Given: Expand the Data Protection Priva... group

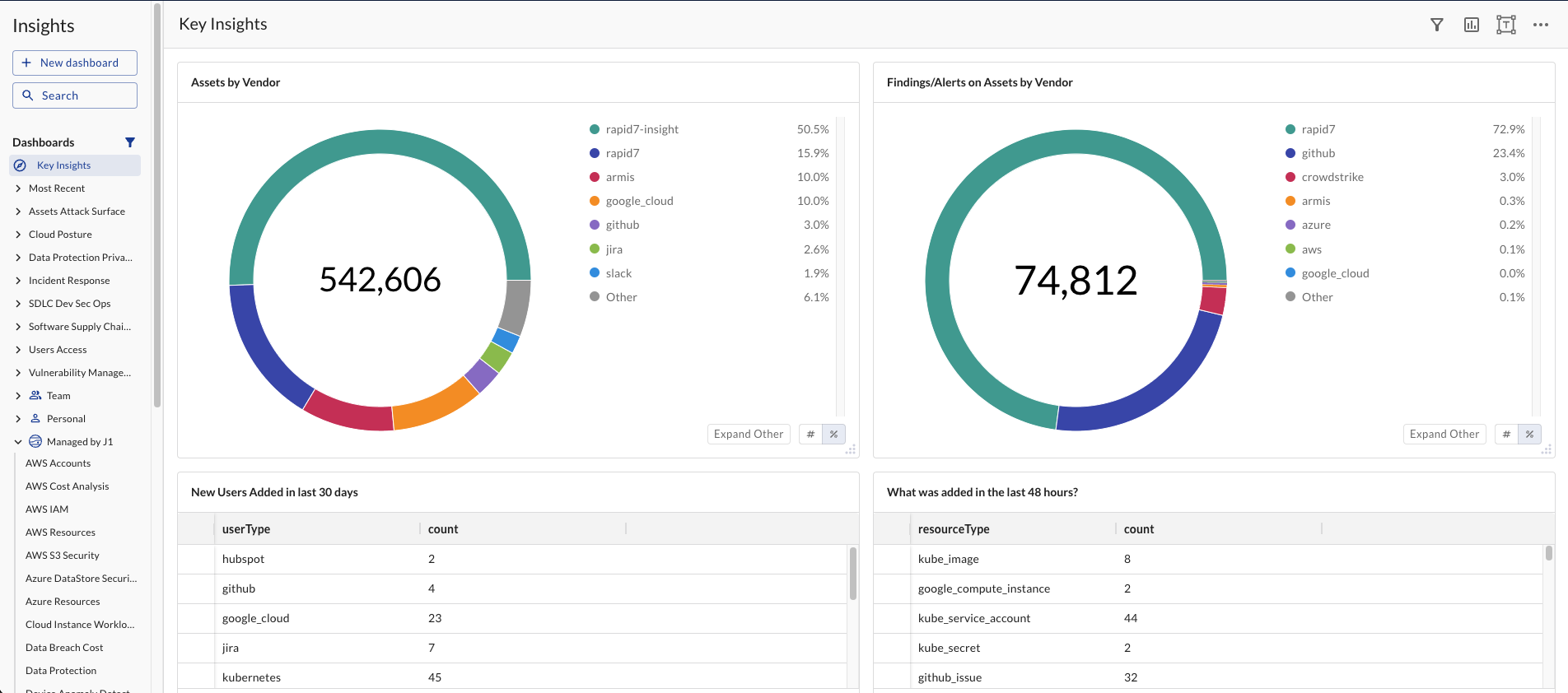Looking at the screenshot, I should (18, 258).
